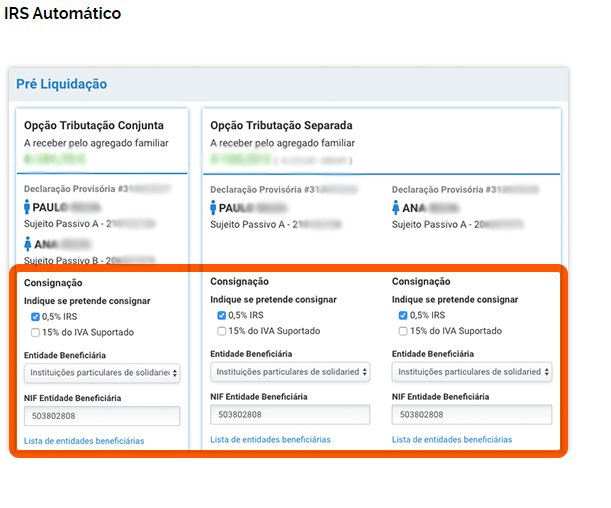This screenshot has height=508, width=611.
Task: Click the Pré Liquidação panel header
Action: point(62,85)
